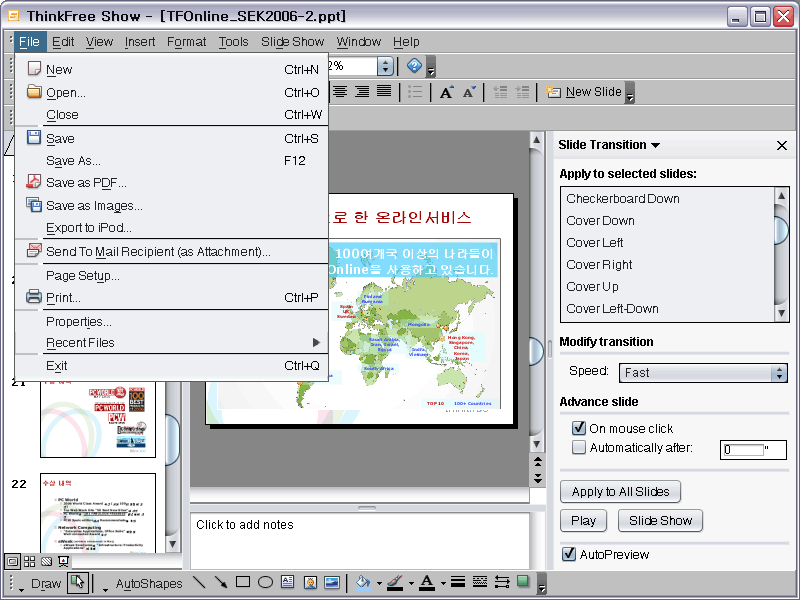
Task: Choose the Rectangle shape tool
Action: pyautogui.click(x=243, y=582)
